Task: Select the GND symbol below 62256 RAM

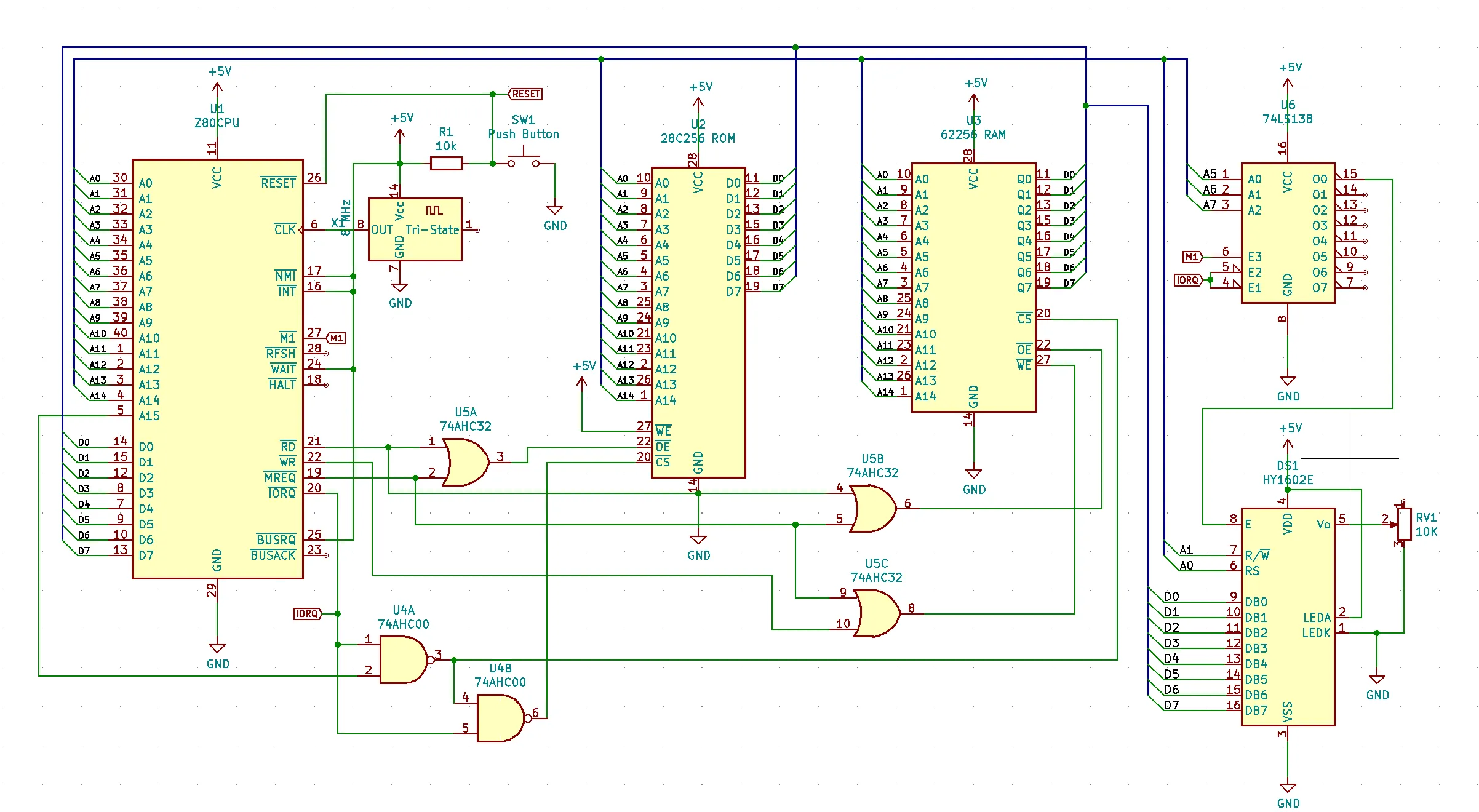Action: 973,482
